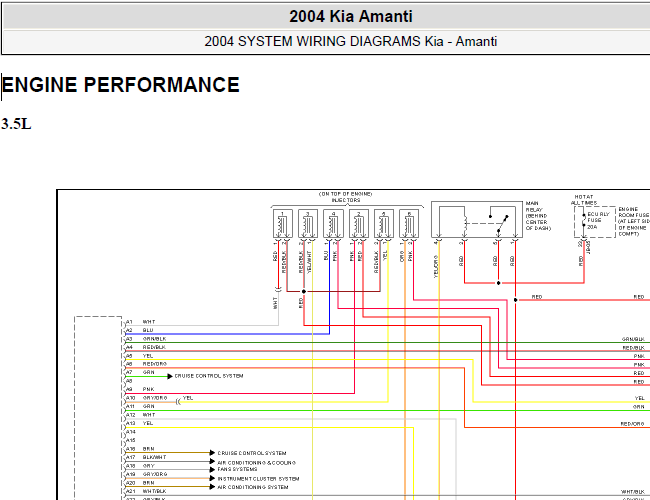Select connector pin "A10 GRY/ORG"
Screen dimensions: 650x500
tap(146, 398)
